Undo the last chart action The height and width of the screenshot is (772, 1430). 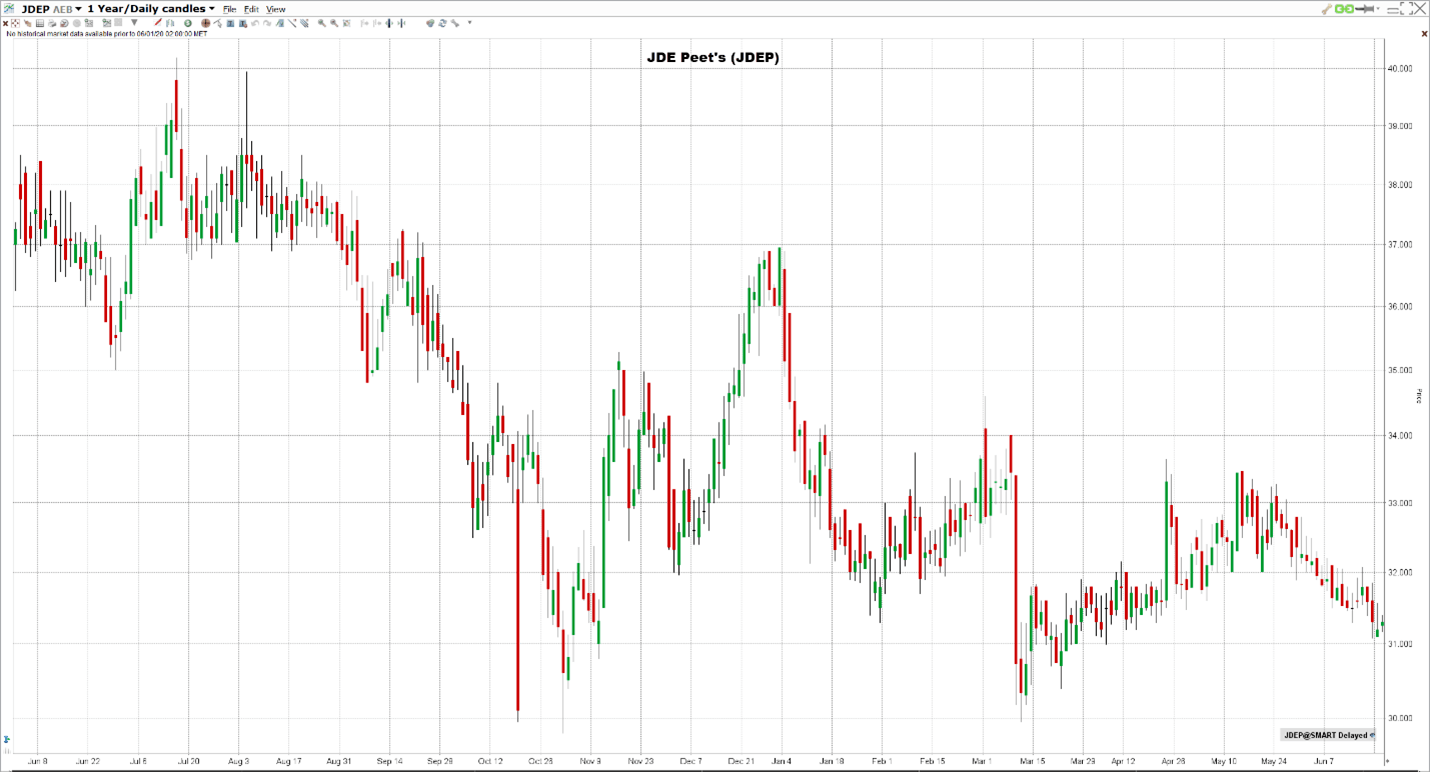[x=255, y=23]
